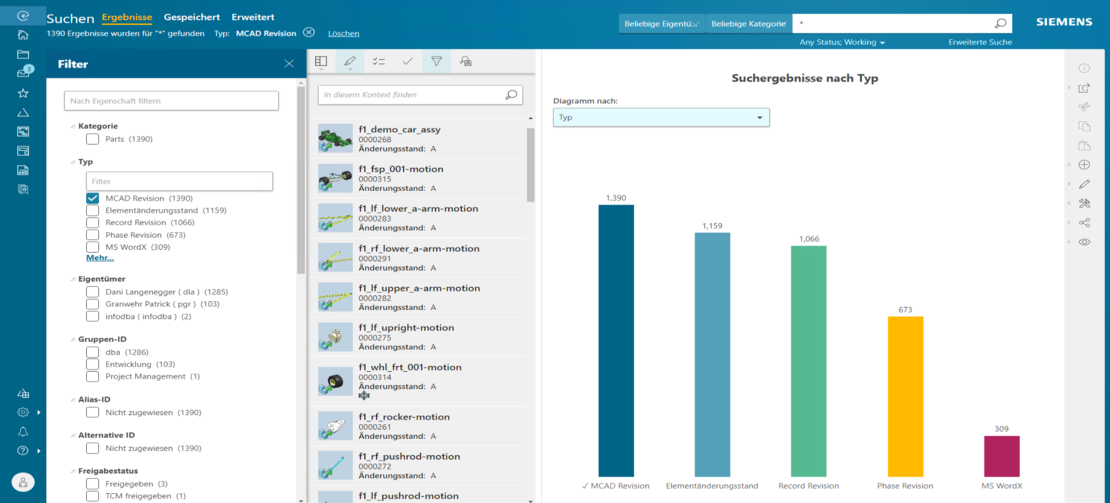
Task: Check the Record Revision (1066) checkbox
Action: click(92, 222)
